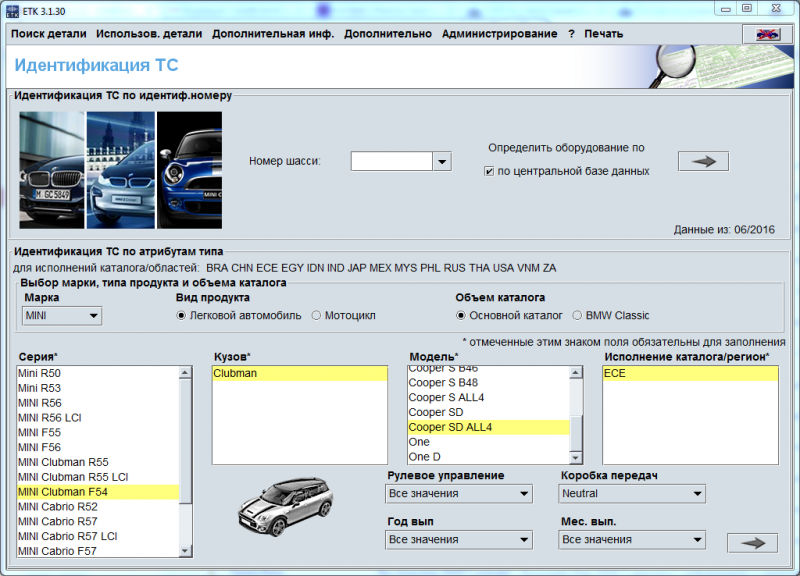The width and height of the screenshot is (800, 576).
Task: Select the Основной каталог radio button
Action: (x=460, y=315)
